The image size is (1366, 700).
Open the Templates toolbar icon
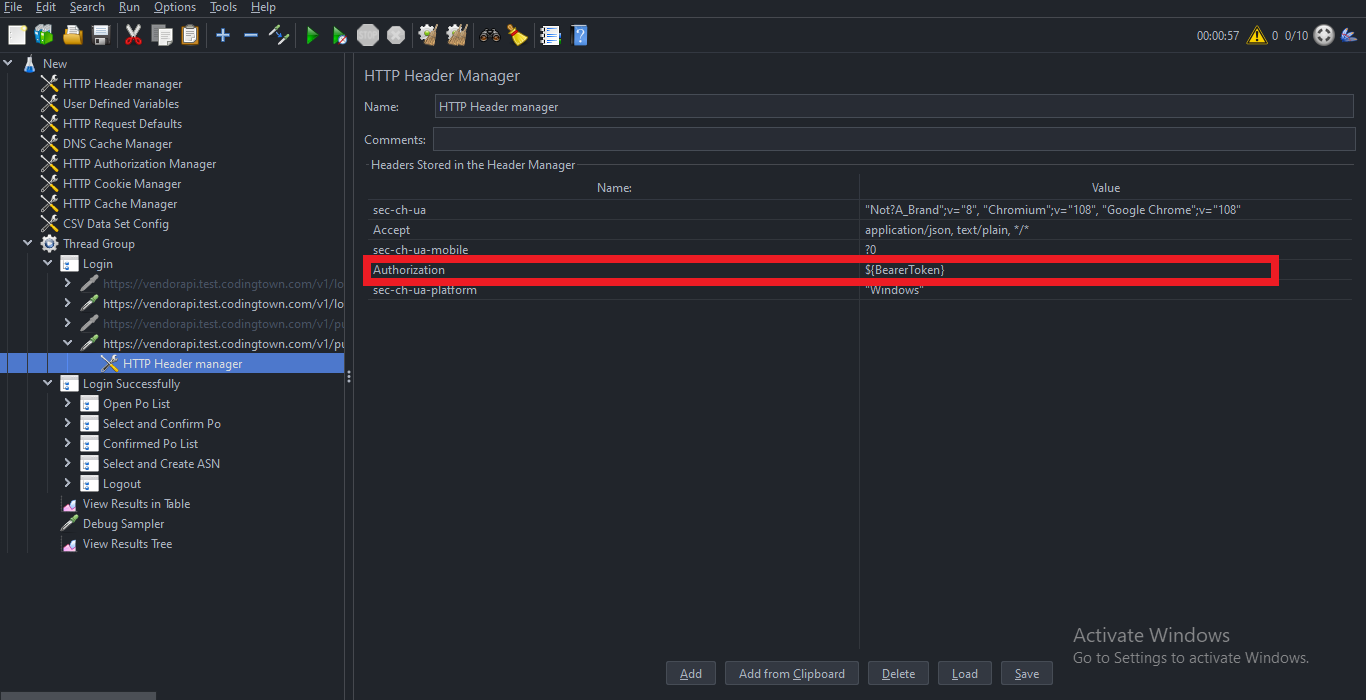coord(44,35)
